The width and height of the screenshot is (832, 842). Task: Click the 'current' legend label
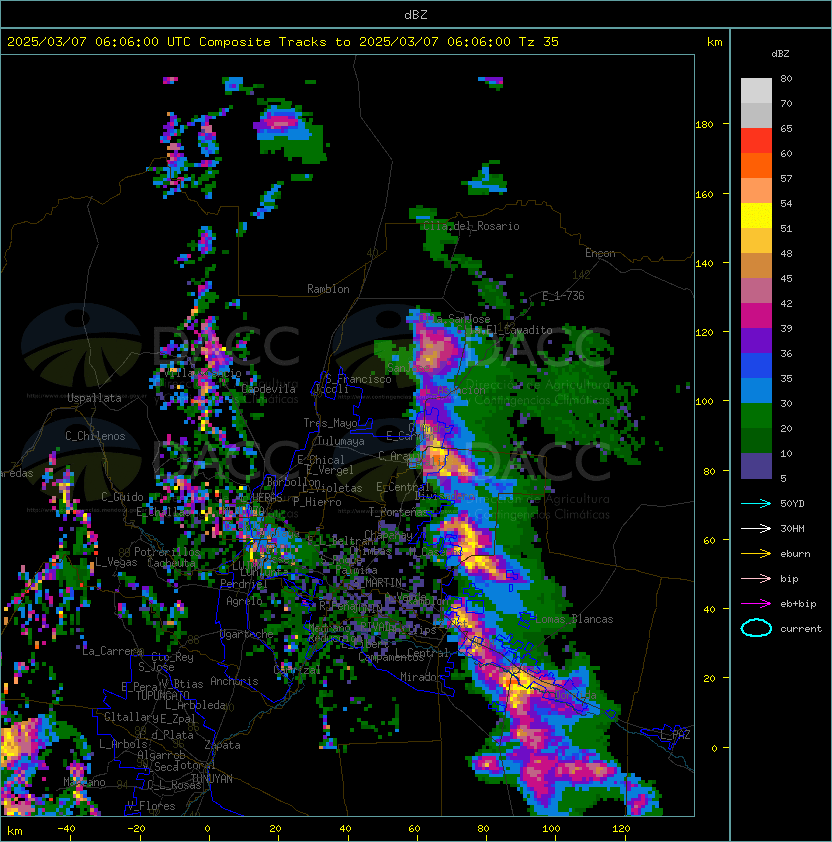click(x=801, y=629)
